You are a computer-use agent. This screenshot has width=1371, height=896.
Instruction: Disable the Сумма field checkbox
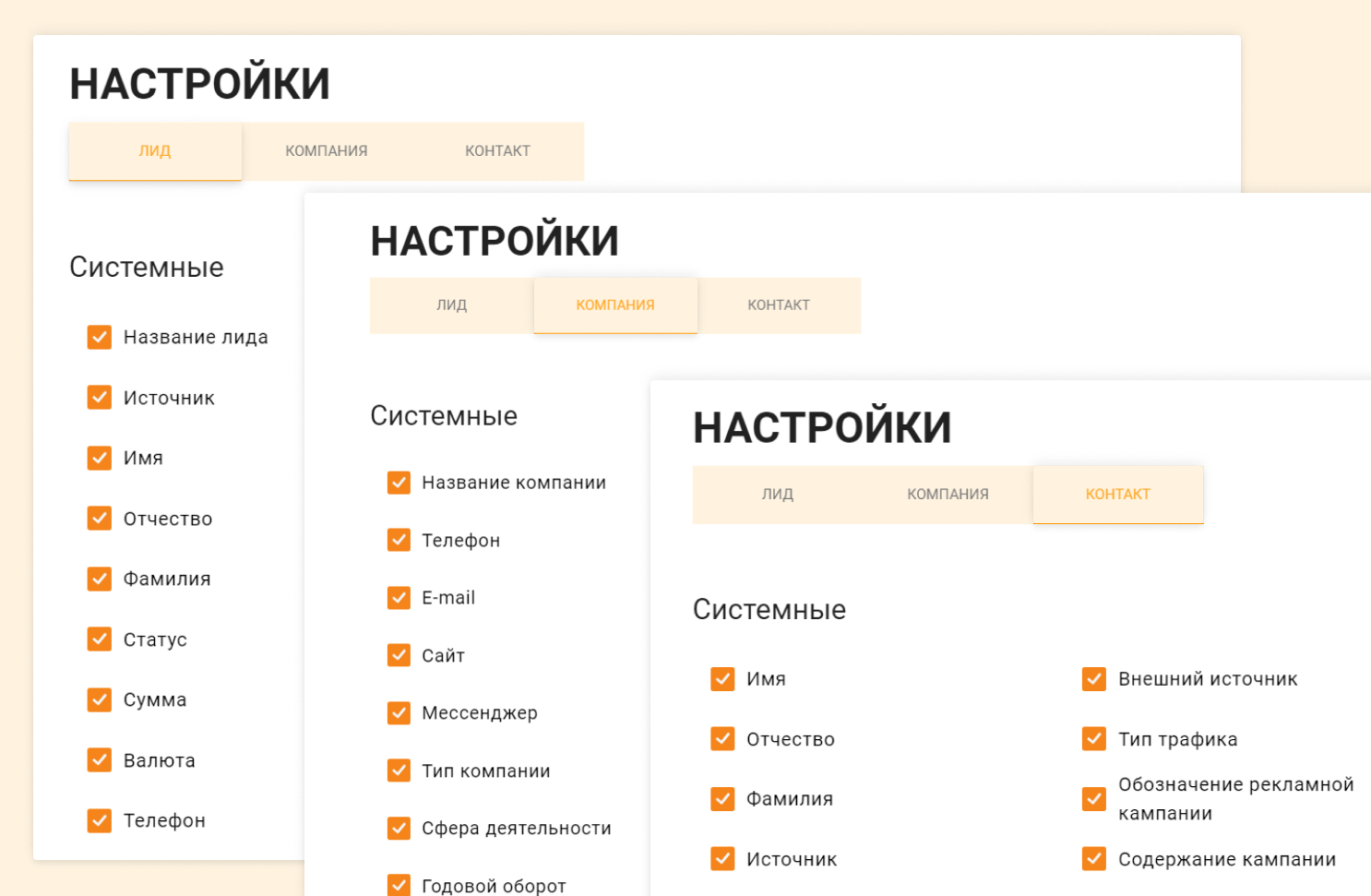(100, 700)
